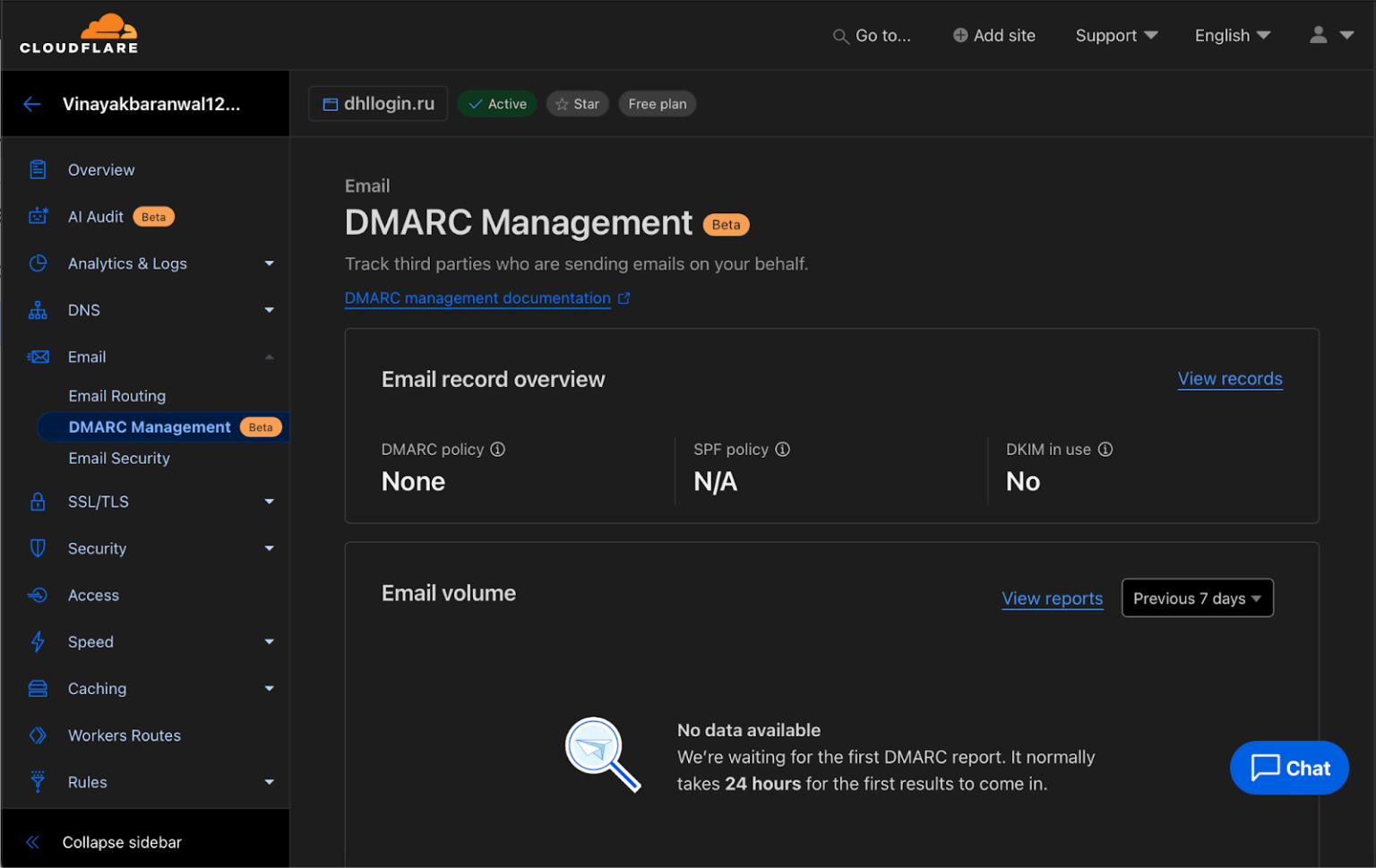Open the Support menu
This screenshot has height=868, width=1376.
click(1115, 35)
